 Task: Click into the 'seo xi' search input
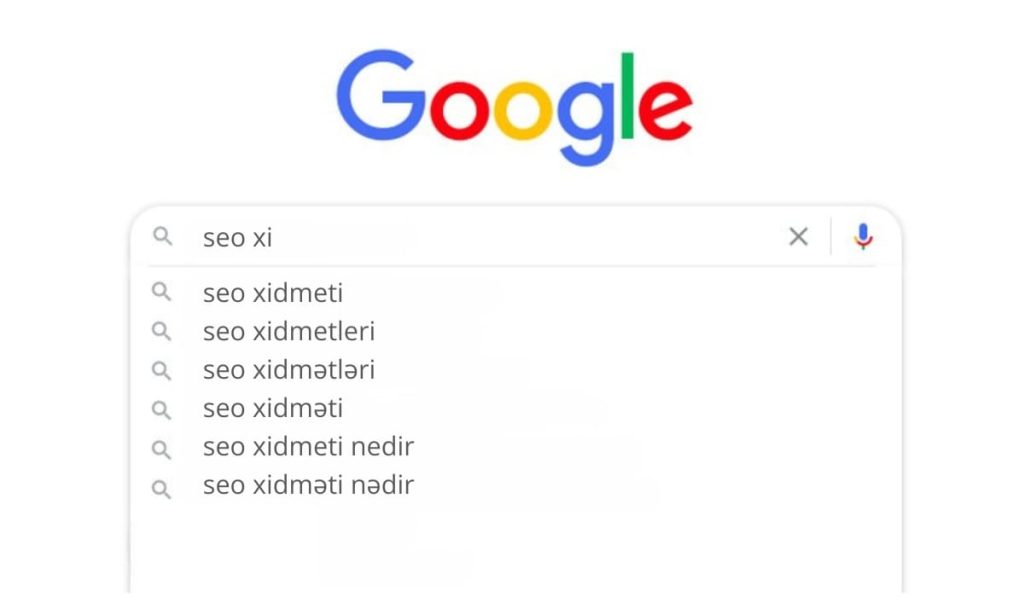480,238
